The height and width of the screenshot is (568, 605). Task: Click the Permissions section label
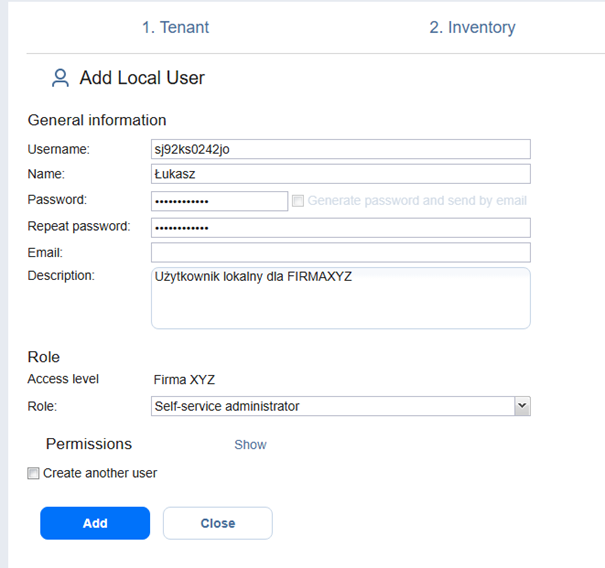(x=88, y=444)
